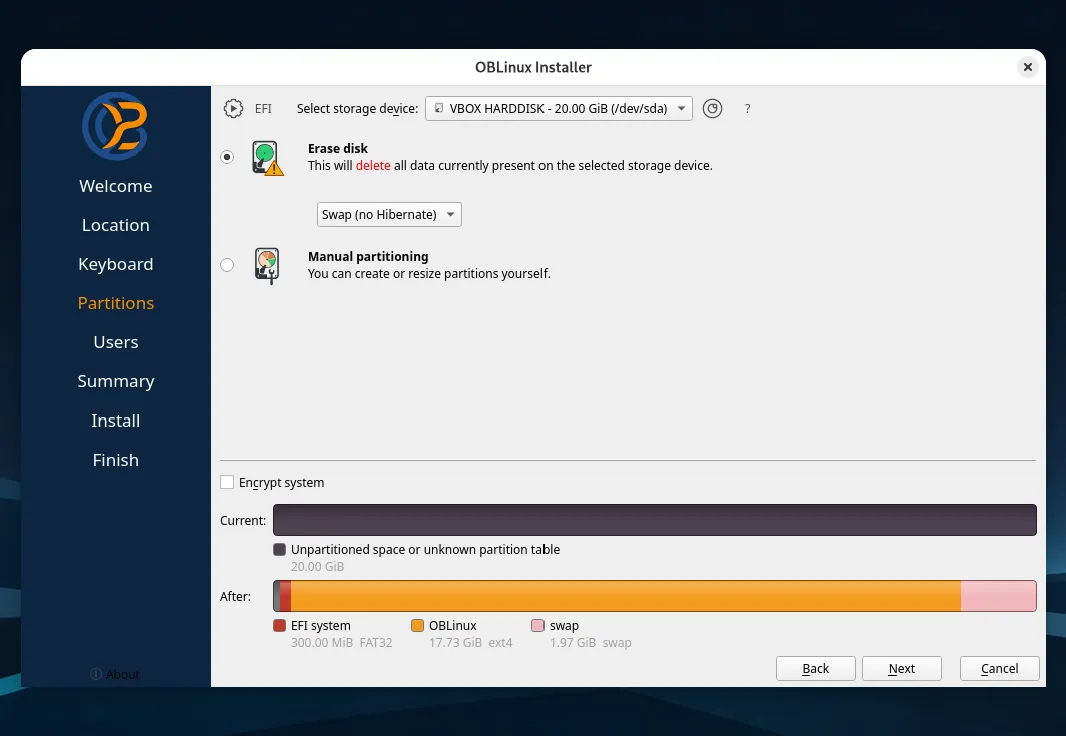1066x736 pixels.
Task: Select the Partitions step
Action: point(116,303)
